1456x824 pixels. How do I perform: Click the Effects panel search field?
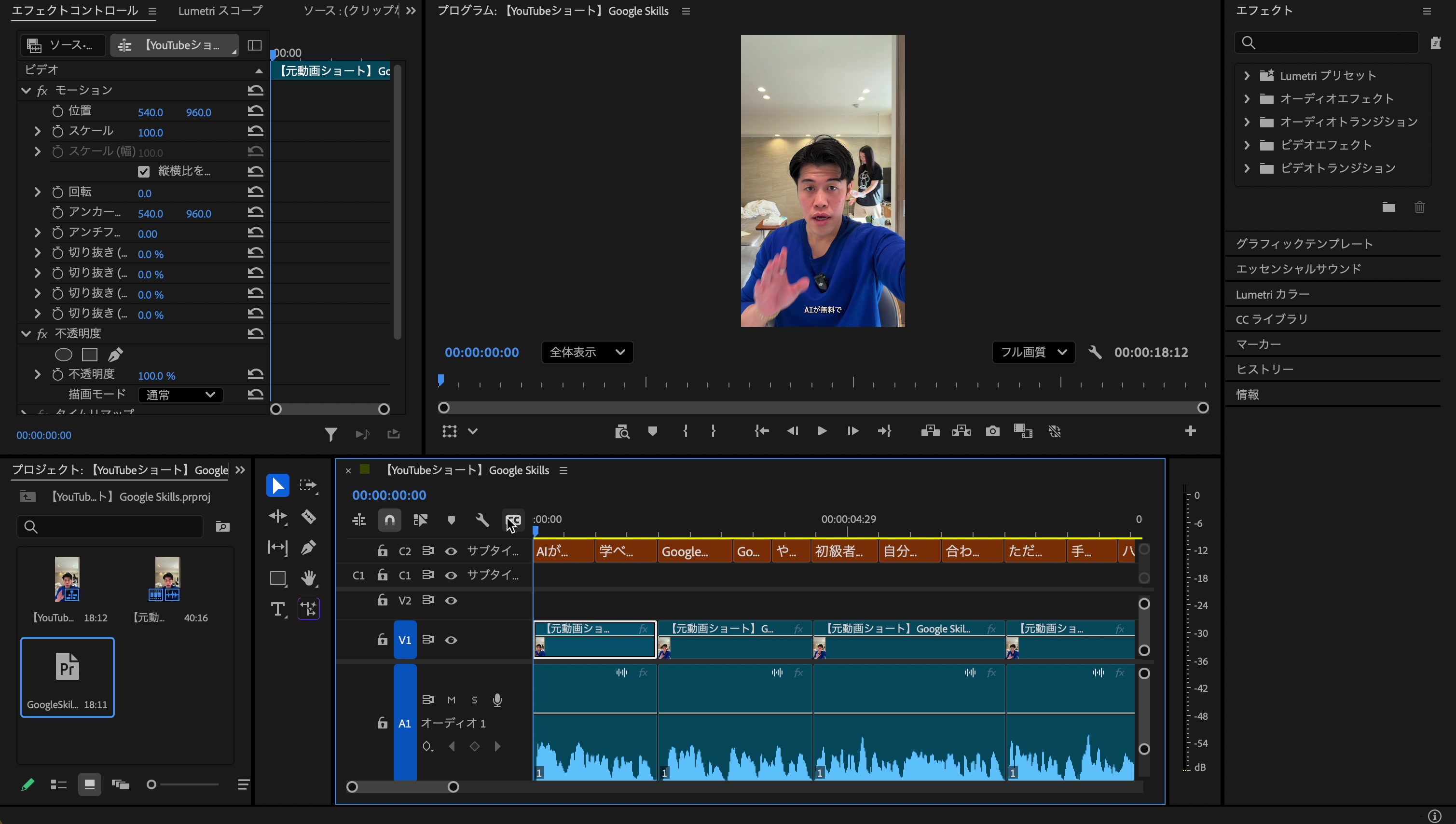(x=1332, y=42)
